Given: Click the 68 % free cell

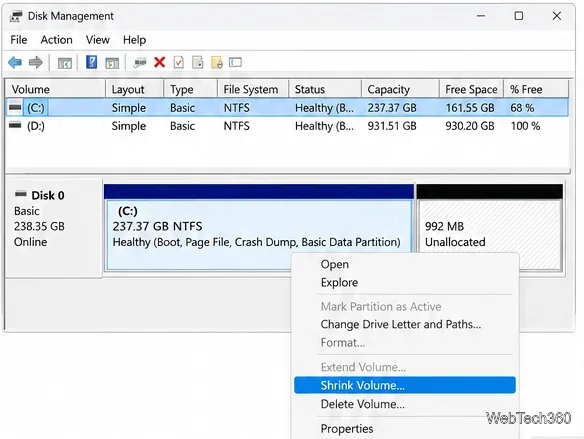Looking at the screenshot, I should (x=522, y=108).
